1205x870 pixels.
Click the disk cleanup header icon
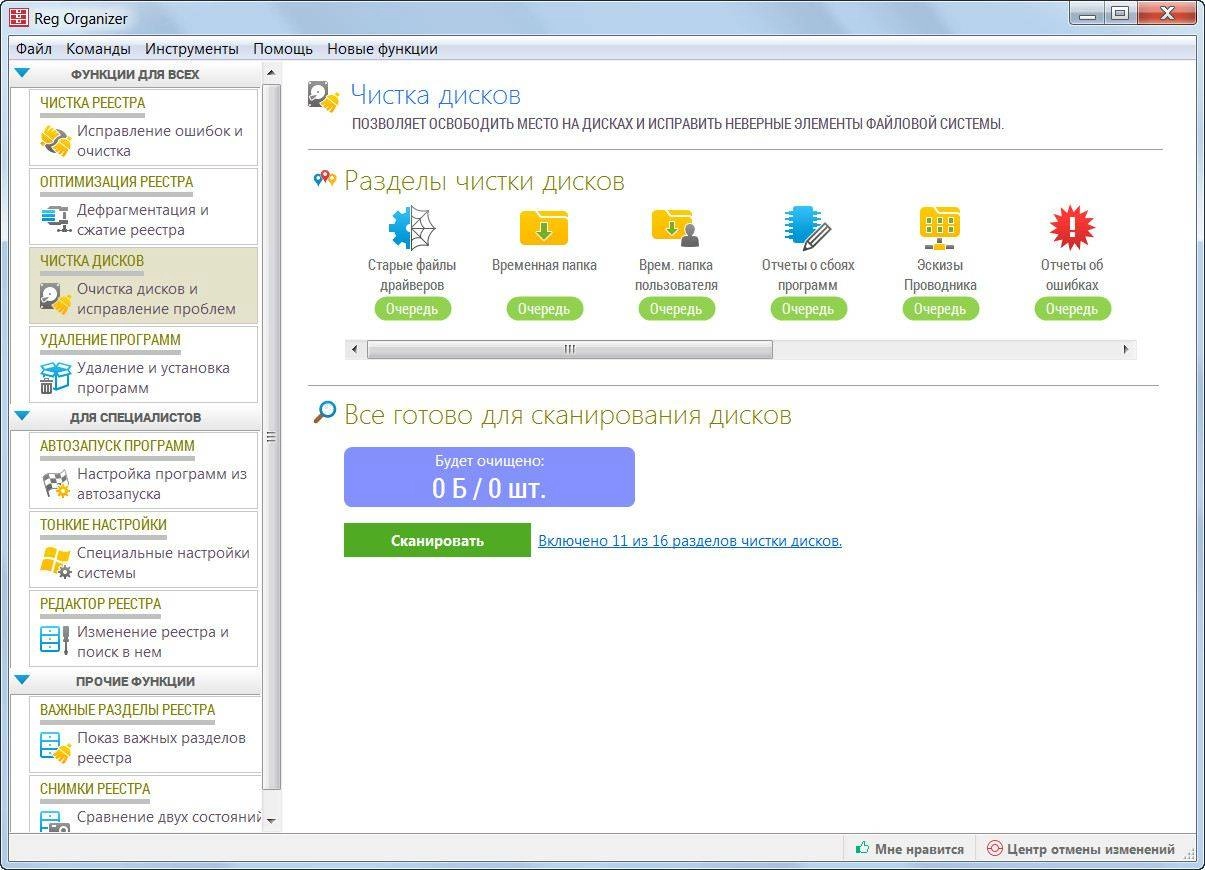(x=324, y=96)
